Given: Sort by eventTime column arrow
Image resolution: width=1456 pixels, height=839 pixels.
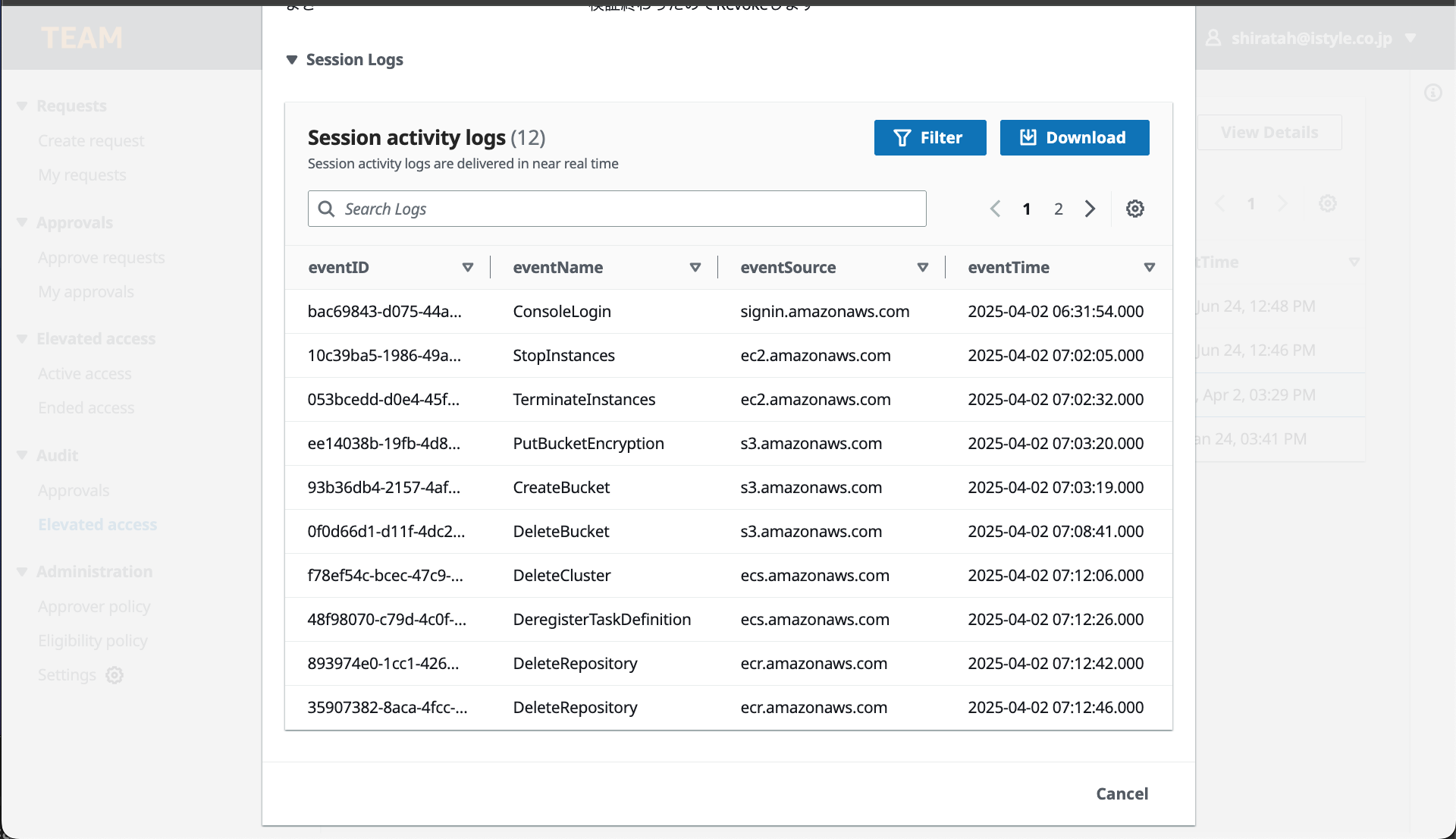Looking at the screenshot, I should point(1149,267).
